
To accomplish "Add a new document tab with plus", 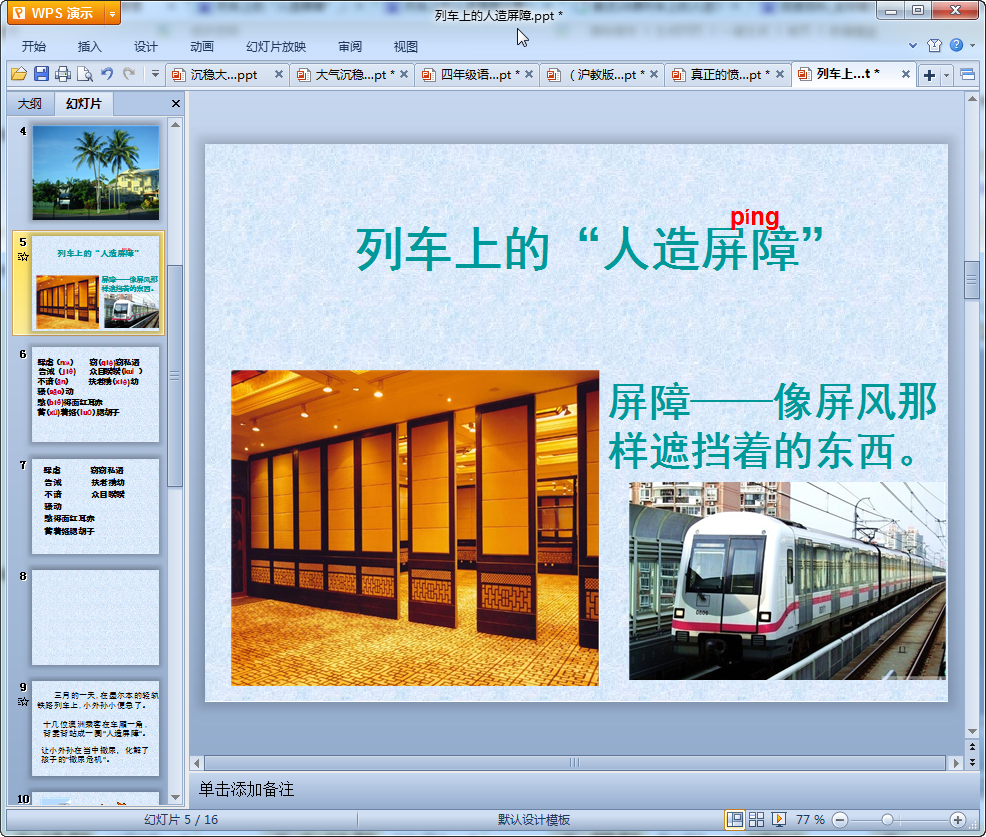I will (929, 76).
